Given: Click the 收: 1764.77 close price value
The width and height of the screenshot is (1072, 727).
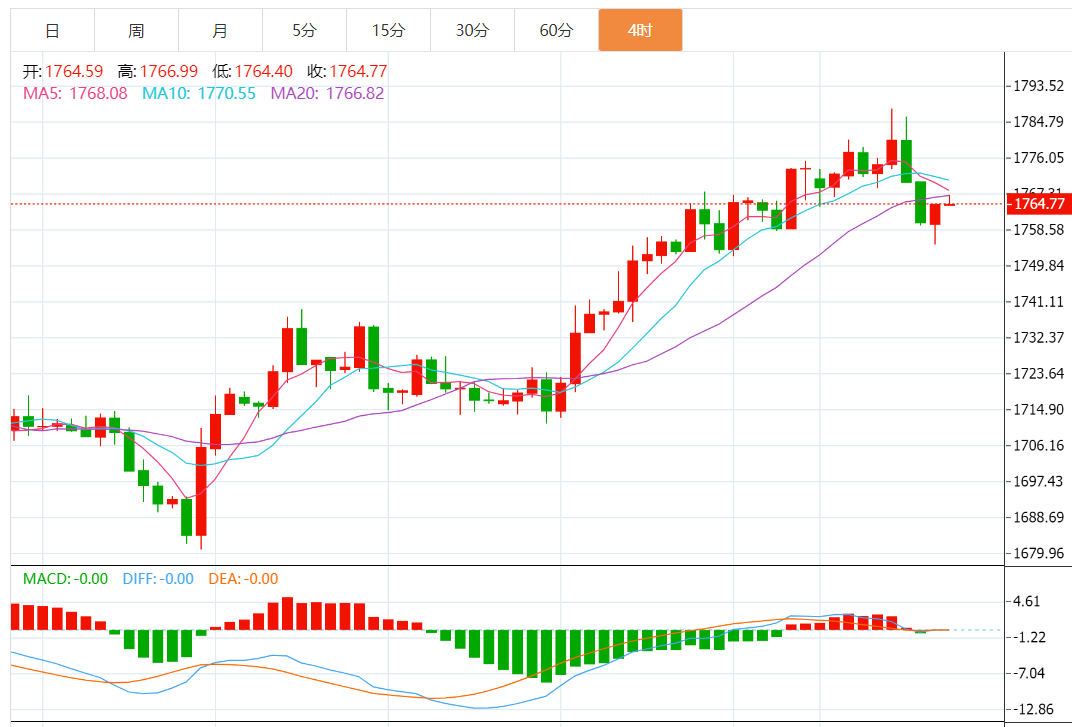Looking at the screenshot, I should tap(346, 71).
